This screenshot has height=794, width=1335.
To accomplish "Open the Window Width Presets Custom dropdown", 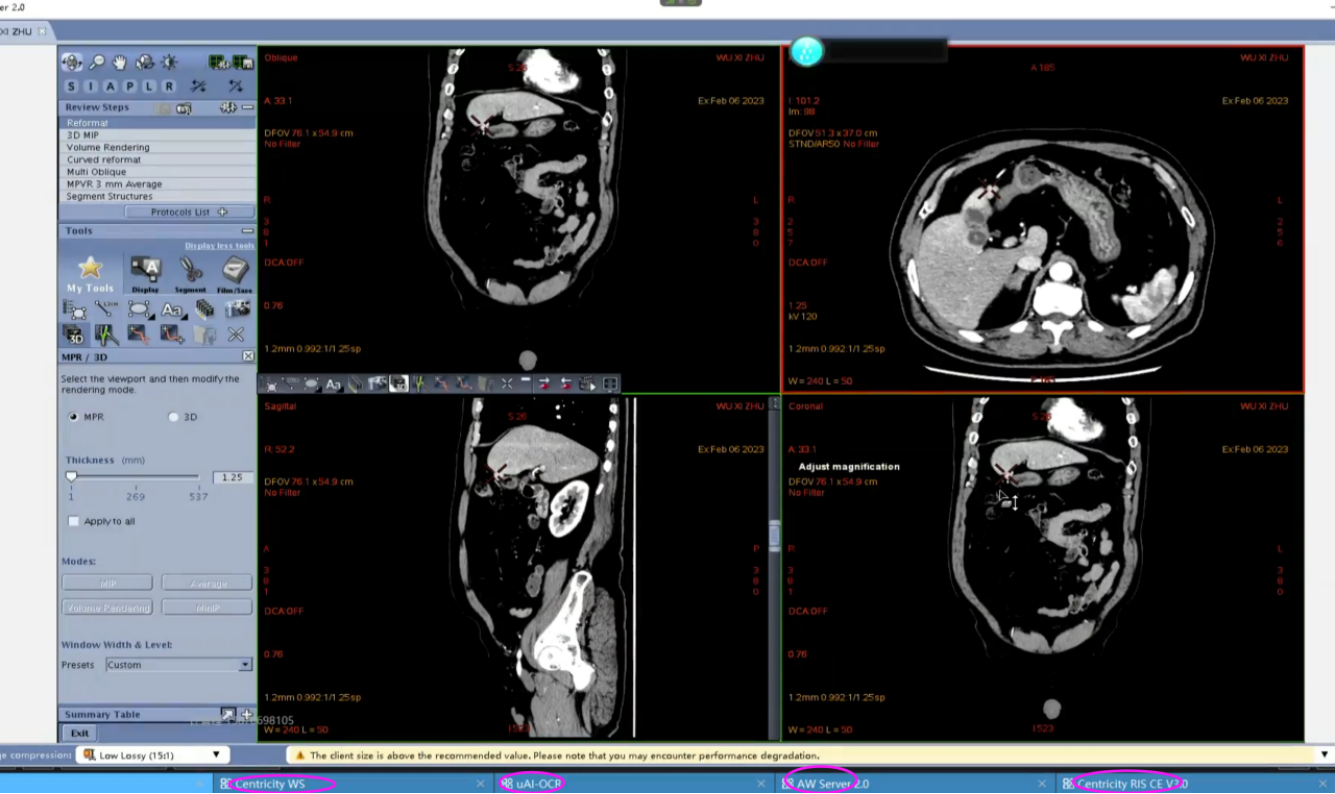I will pyautogui.click(x=178, y=664).
